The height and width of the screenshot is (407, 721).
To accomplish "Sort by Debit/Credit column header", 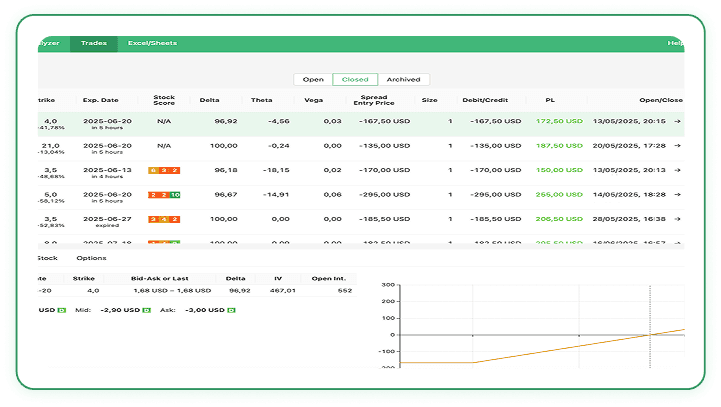I will (x=485, y=100).
